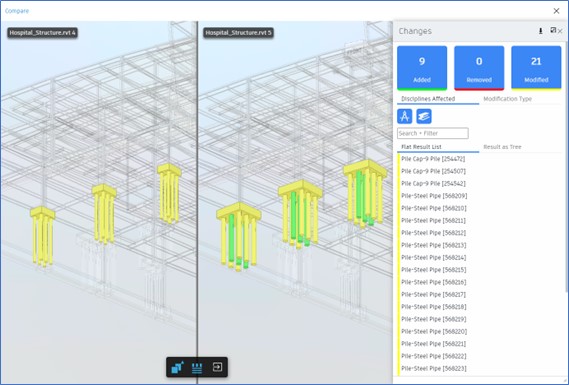Pop out the Changes panel with undock icon
The width and height of the screenshot is (569, 385).
(553, 30)
